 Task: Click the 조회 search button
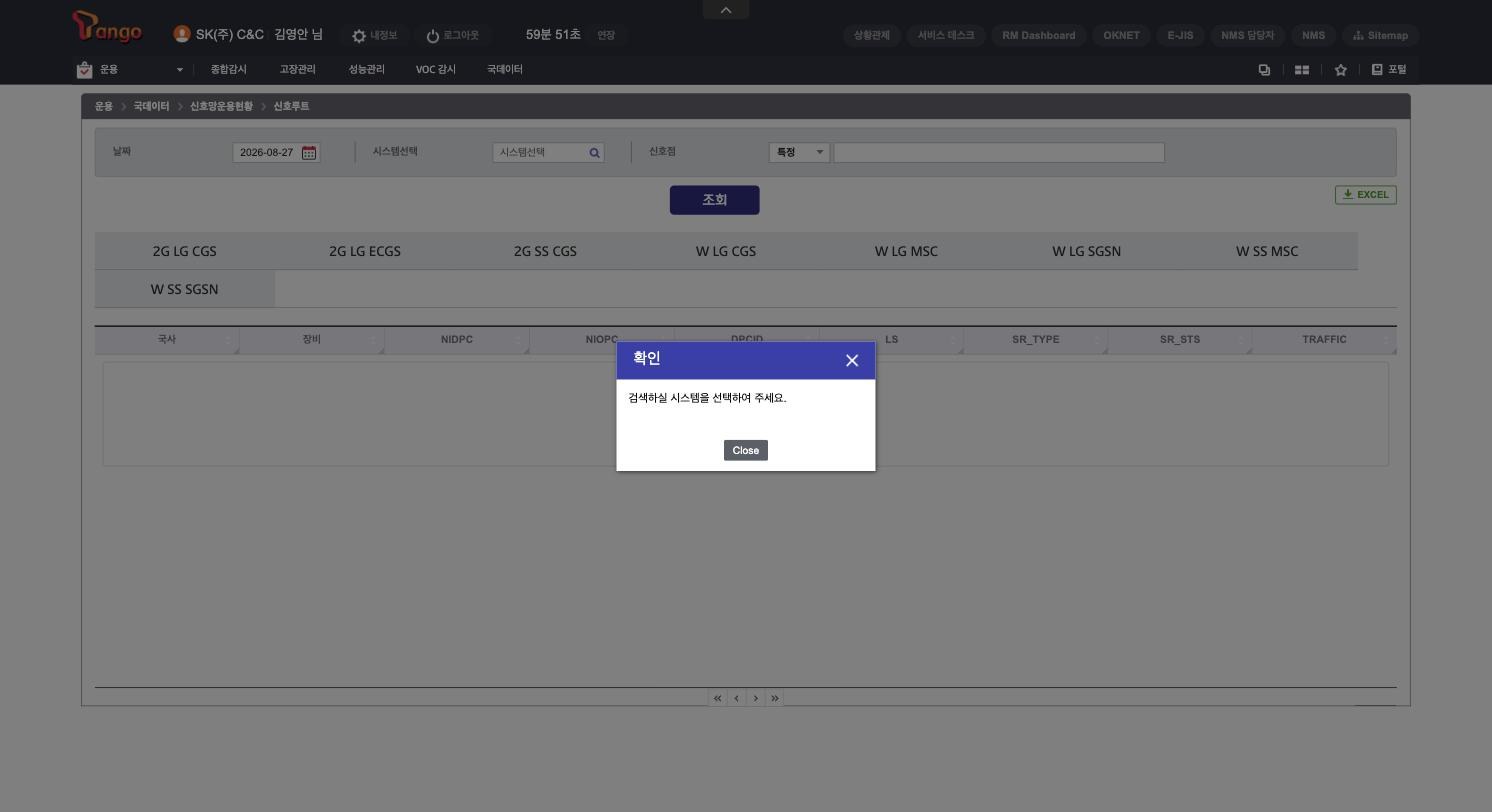[714, 200]
